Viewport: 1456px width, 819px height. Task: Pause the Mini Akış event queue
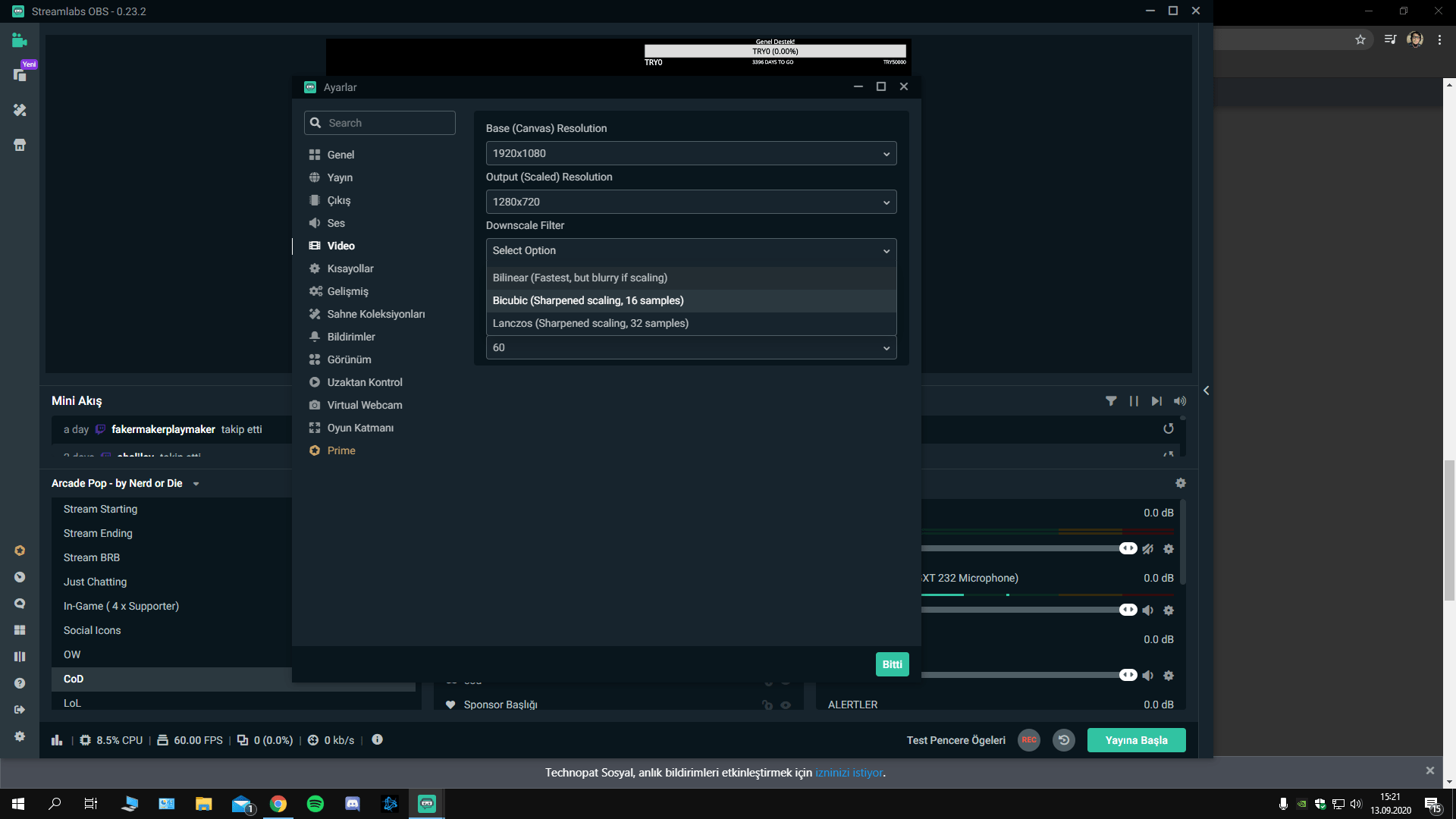pyautogui.click(x=1134, y=401)
